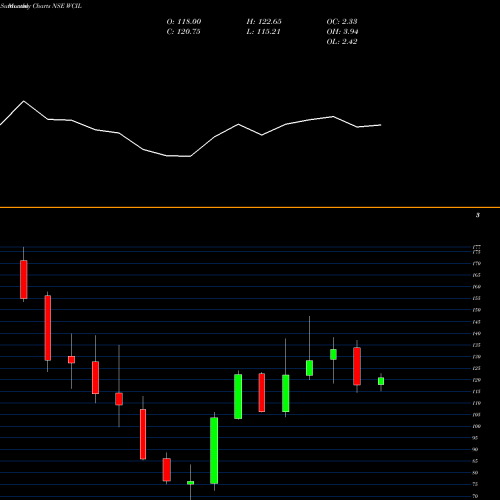Click the 'Charts NSE WCIL' chart title
Viewport: 500px width, 500px height.
[x=57, y=6]
